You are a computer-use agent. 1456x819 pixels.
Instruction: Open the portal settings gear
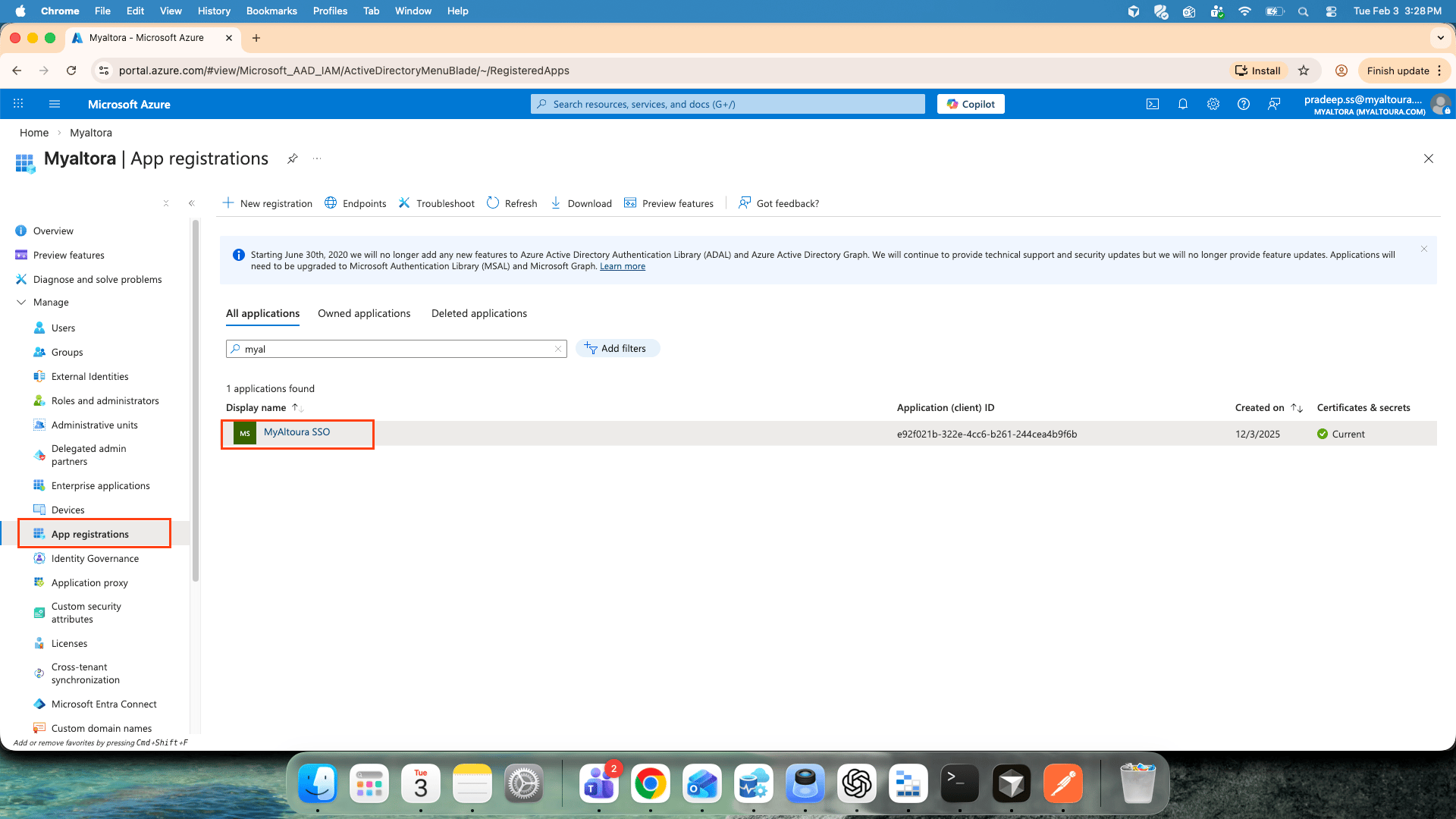[x=1213, y=104]
